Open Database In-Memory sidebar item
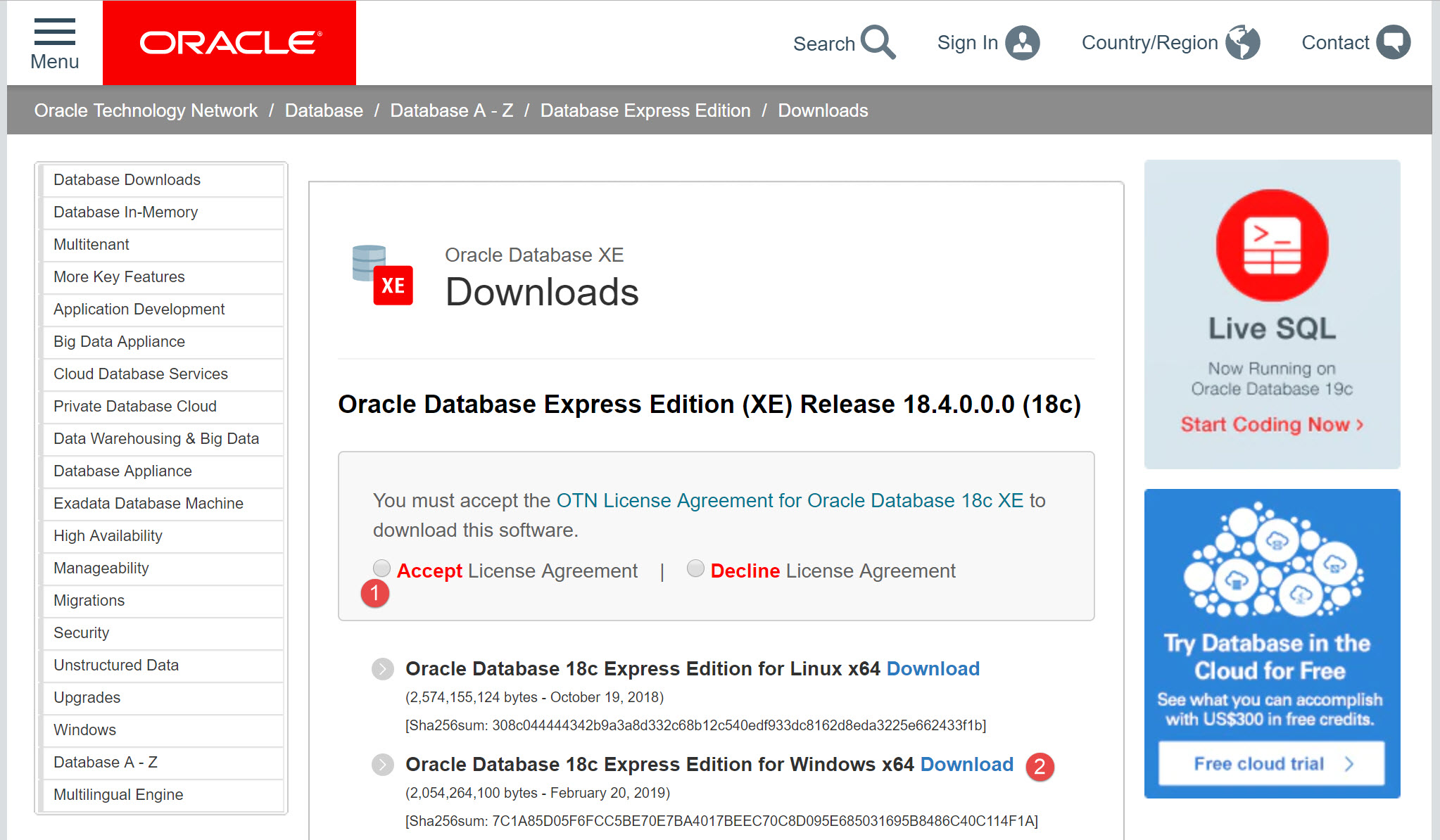1440x840 pixels. [x=125, y=212]
